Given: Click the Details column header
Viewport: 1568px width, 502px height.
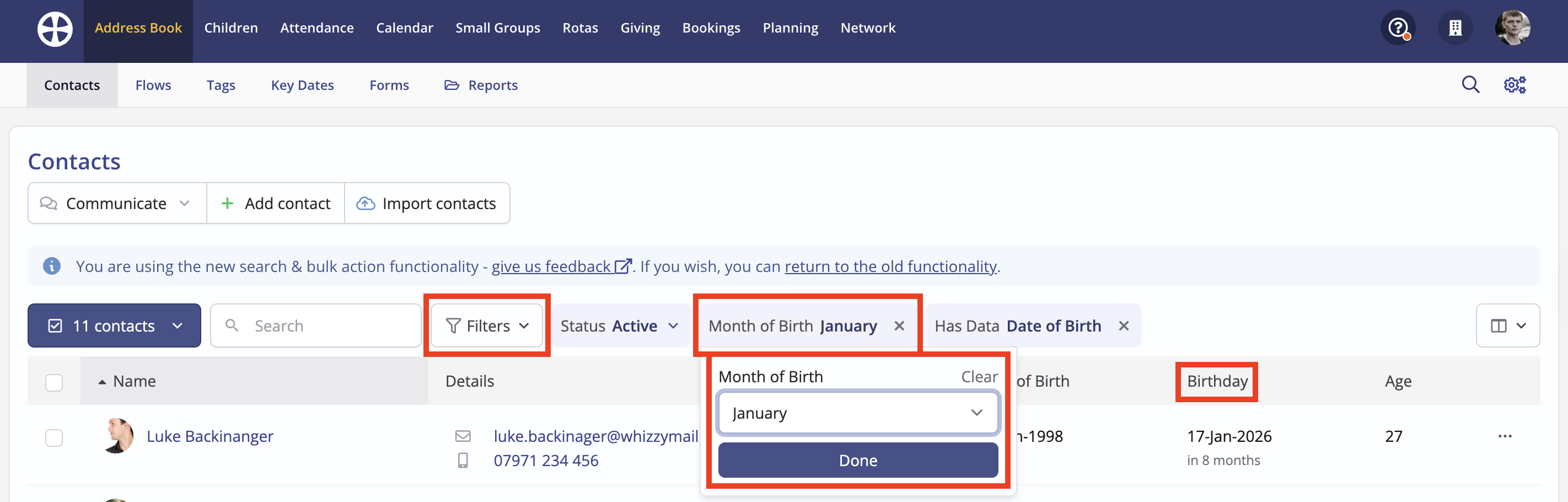Looking at the screenshot, I should 469,381.
